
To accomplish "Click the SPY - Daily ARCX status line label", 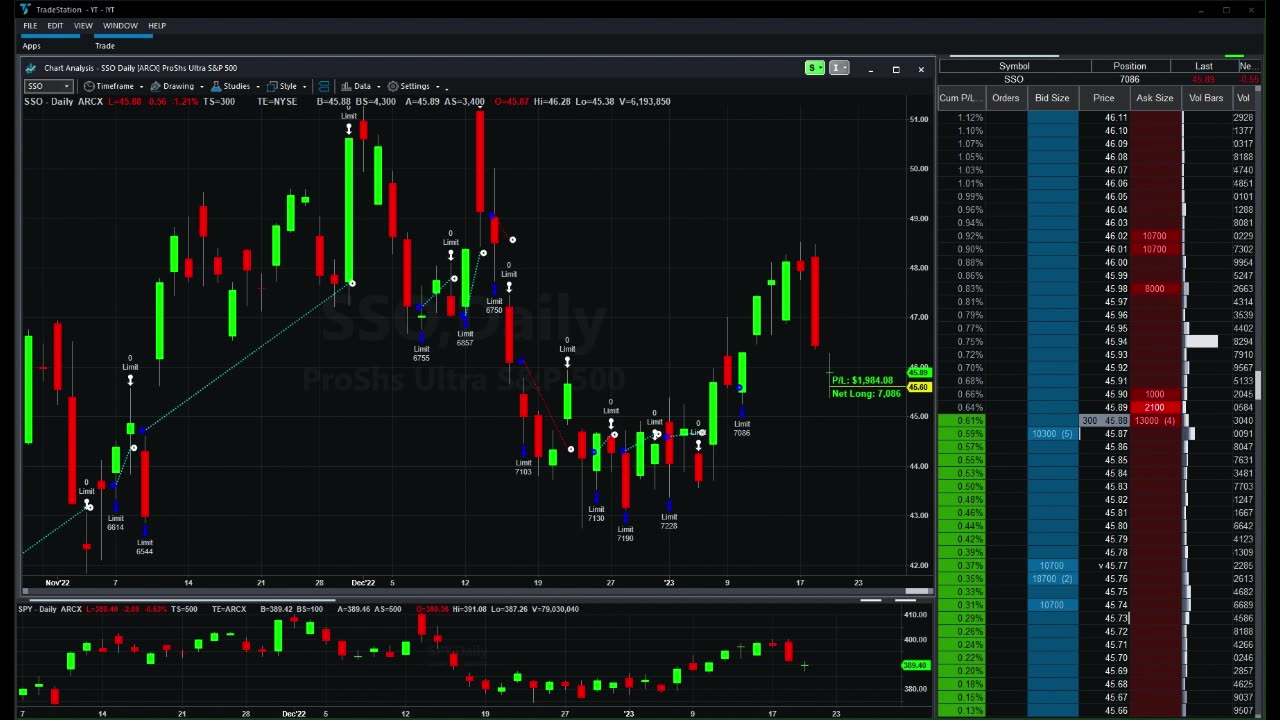I will (50, 609).
